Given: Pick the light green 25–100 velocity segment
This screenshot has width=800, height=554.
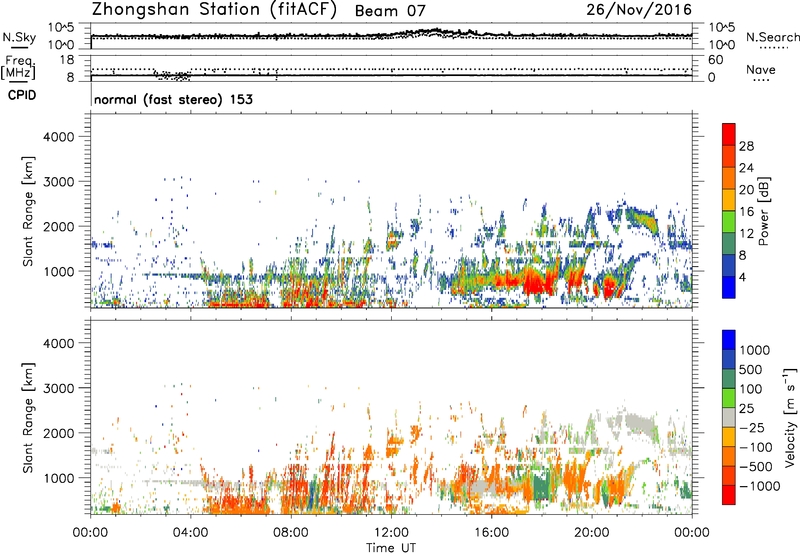Looking at the screenshot, I should point(729,398).
